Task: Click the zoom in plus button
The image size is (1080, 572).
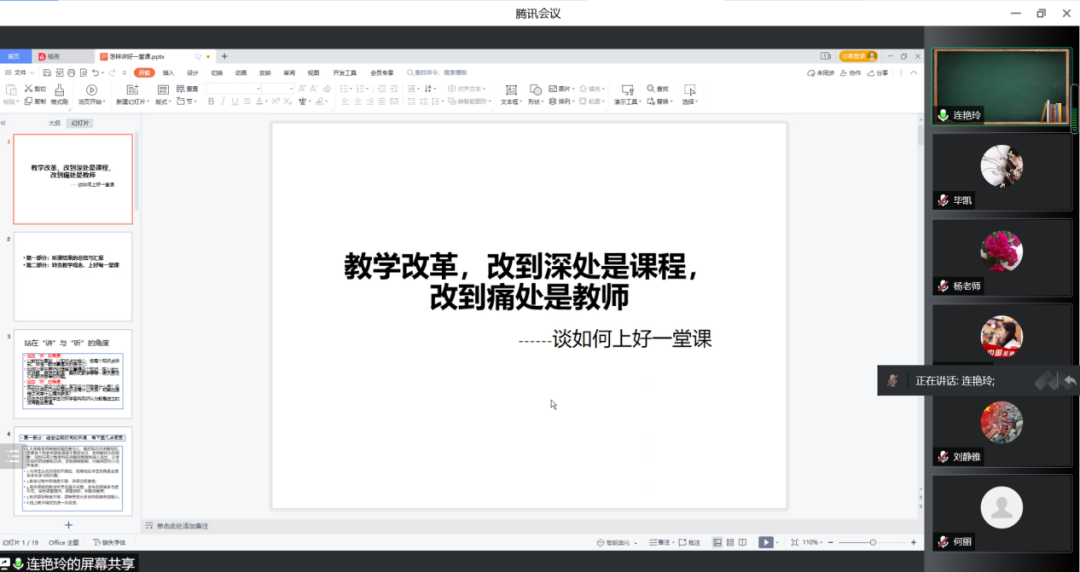Action: coord(914,543)
